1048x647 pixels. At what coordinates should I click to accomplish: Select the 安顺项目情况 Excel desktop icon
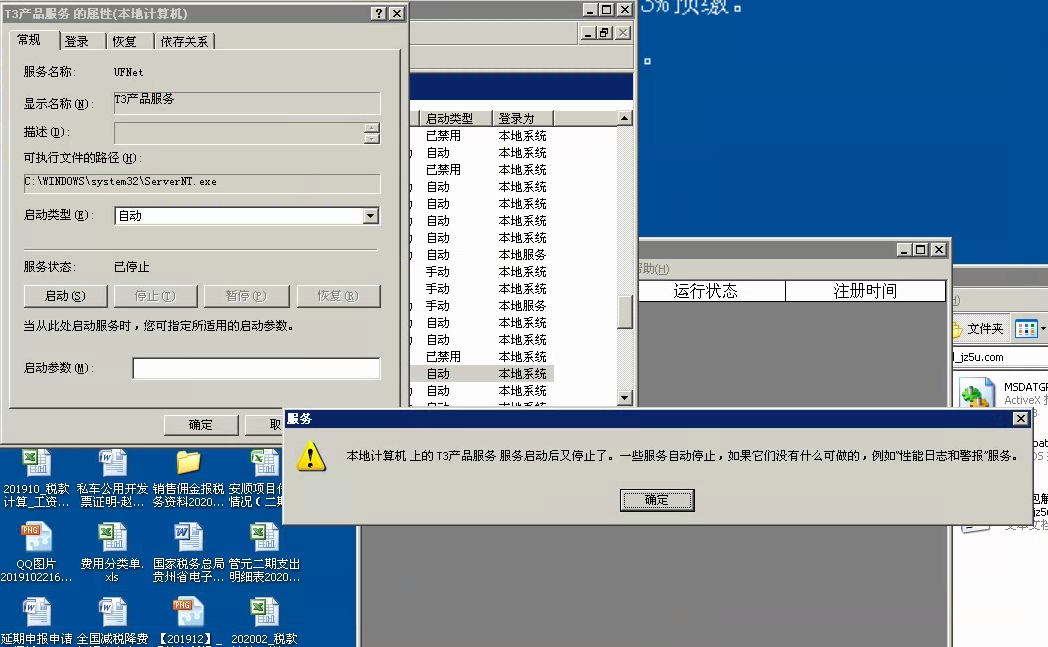(258, 479)
